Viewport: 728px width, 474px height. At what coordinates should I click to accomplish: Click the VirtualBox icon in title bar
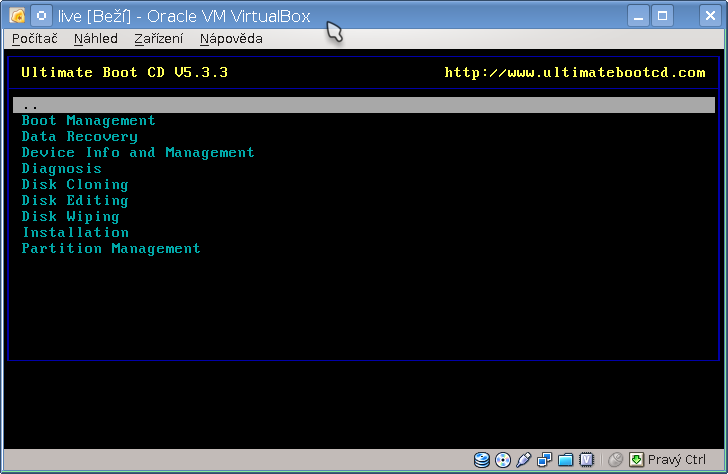pyautogui.click(x=17, y=16)
